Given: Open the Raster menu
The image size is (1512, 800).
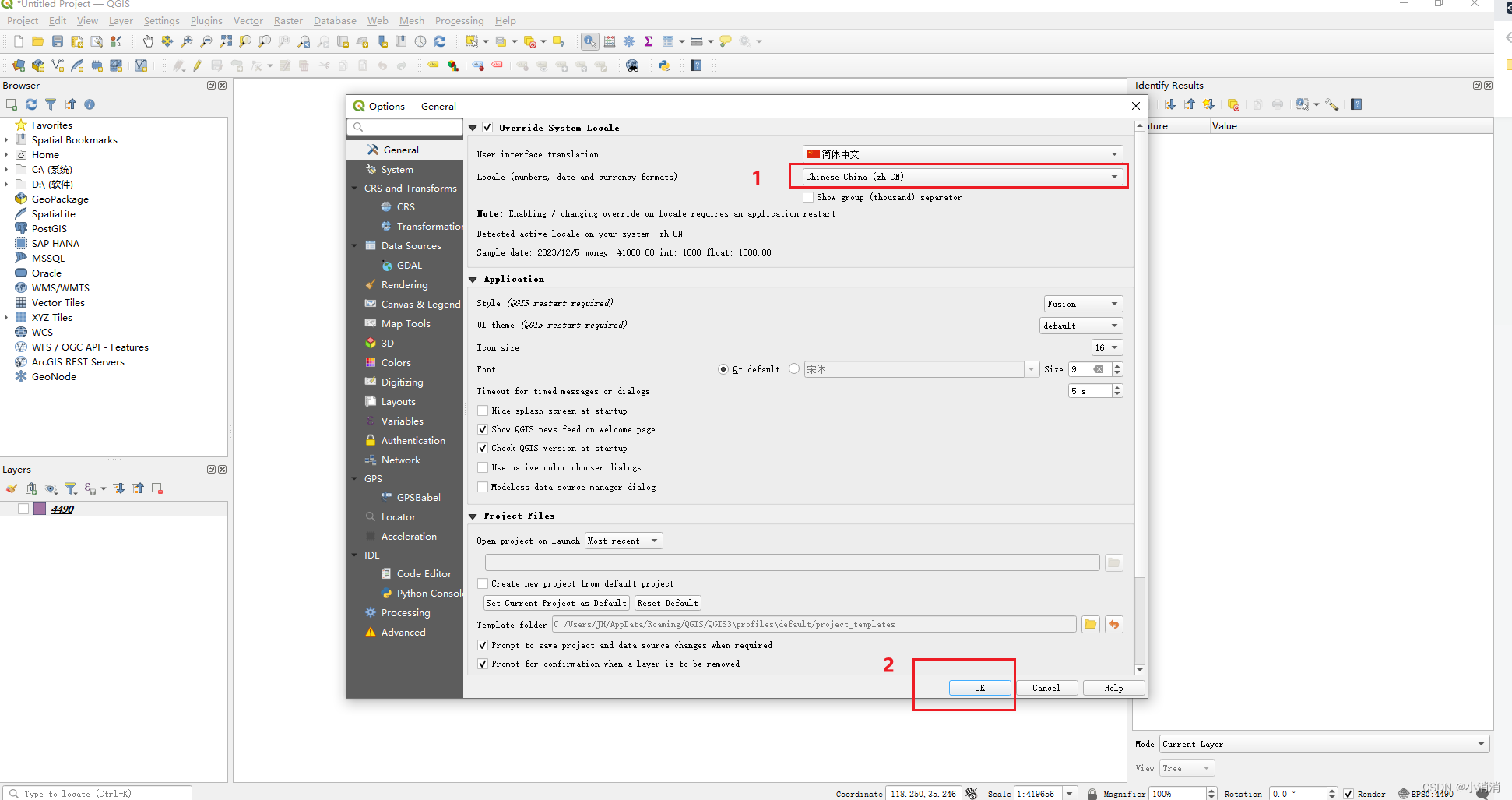Looking at the screenshot, I should click(288, 21).
